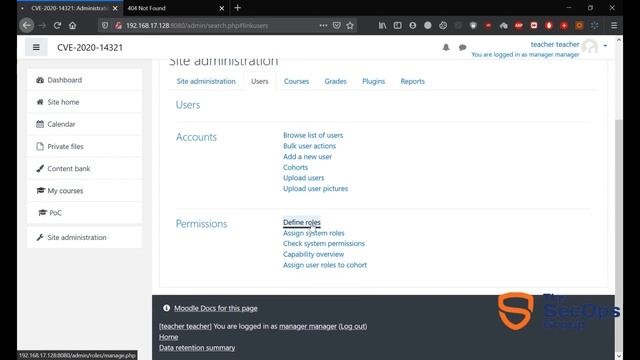Viewport: 640px width, 360px height.
Task: Open Capability overview link
Action: click(313, 254)
